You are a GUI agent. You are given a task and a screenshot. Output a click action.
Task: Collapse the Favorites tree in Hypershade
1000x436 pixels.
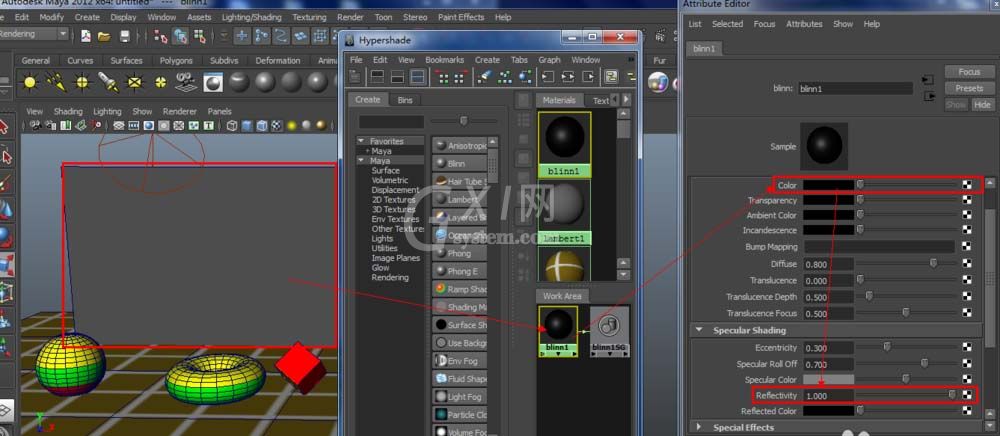361,141
